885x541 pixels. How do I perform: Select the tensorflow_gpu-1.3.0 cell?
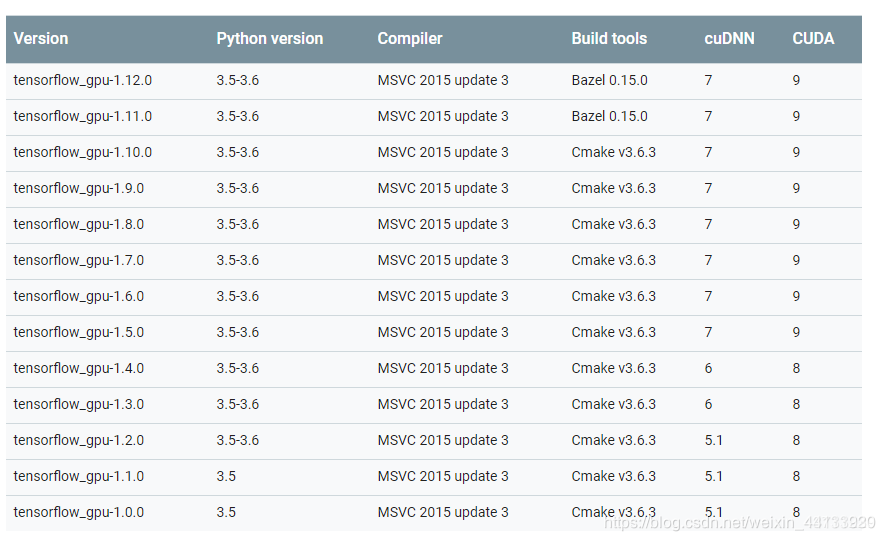(78, 404)
